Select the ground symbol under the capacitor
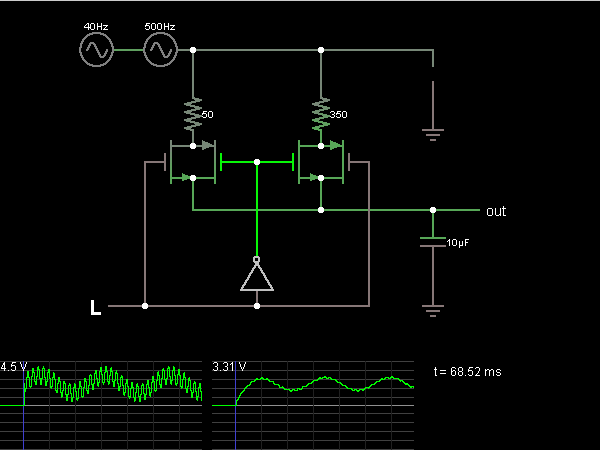Screen dimensions: 600x450 coord(433,311)
